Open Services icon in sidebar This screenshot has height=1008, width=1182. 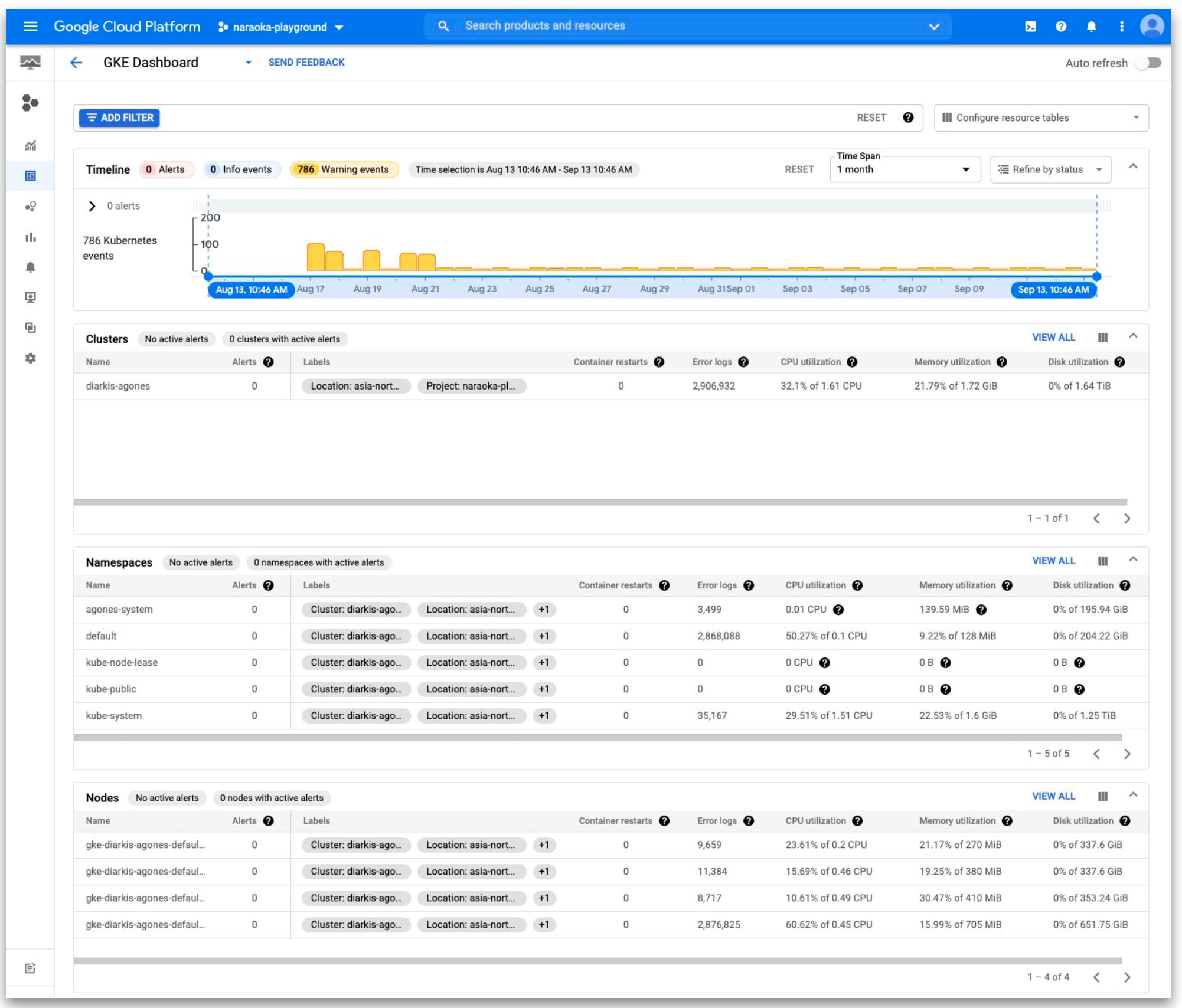point(30,207)
